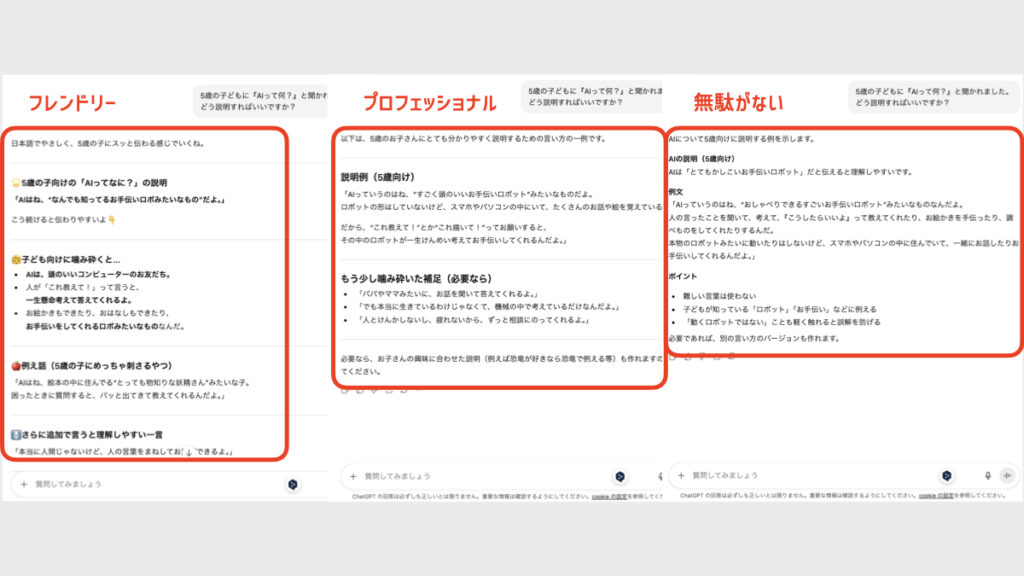
Task: Click the send button in the middle chat
Action: (622, 474)
